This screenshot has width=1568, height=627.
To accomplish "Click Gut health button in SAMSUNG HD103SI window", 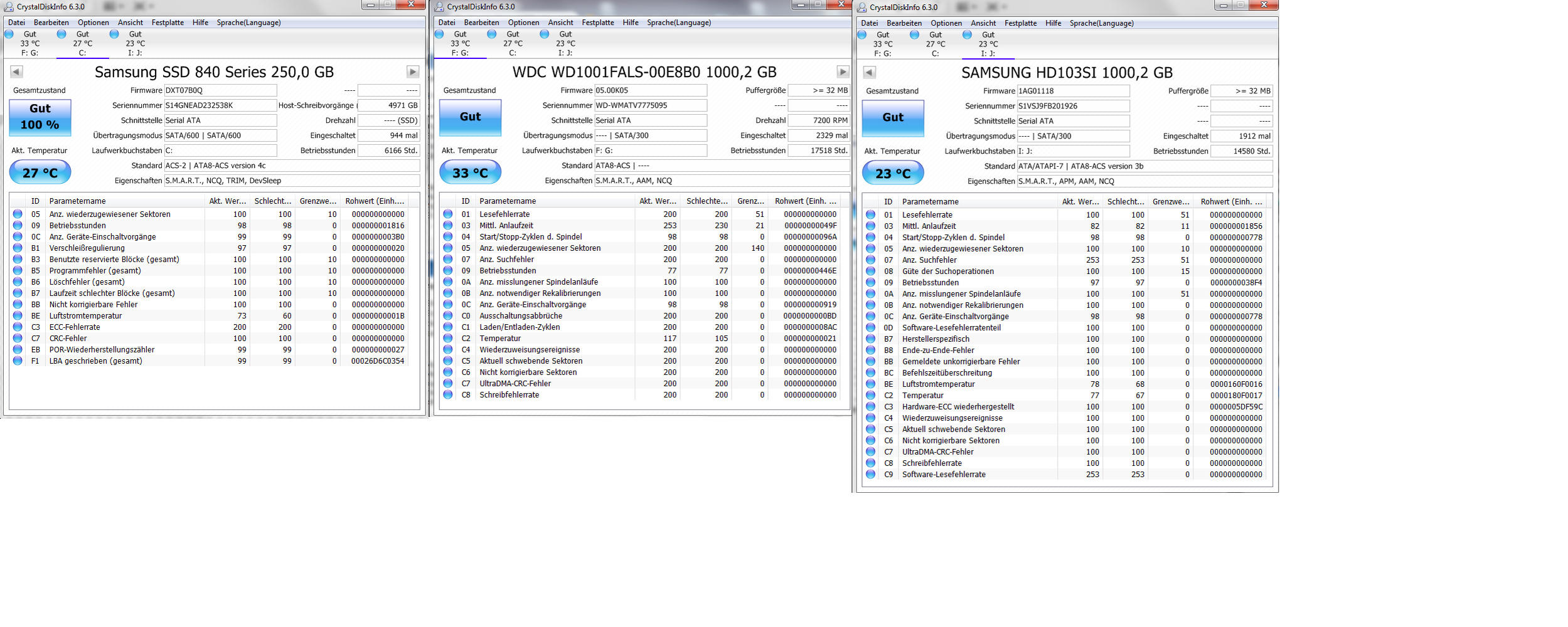I will click(x=893, y=118).
